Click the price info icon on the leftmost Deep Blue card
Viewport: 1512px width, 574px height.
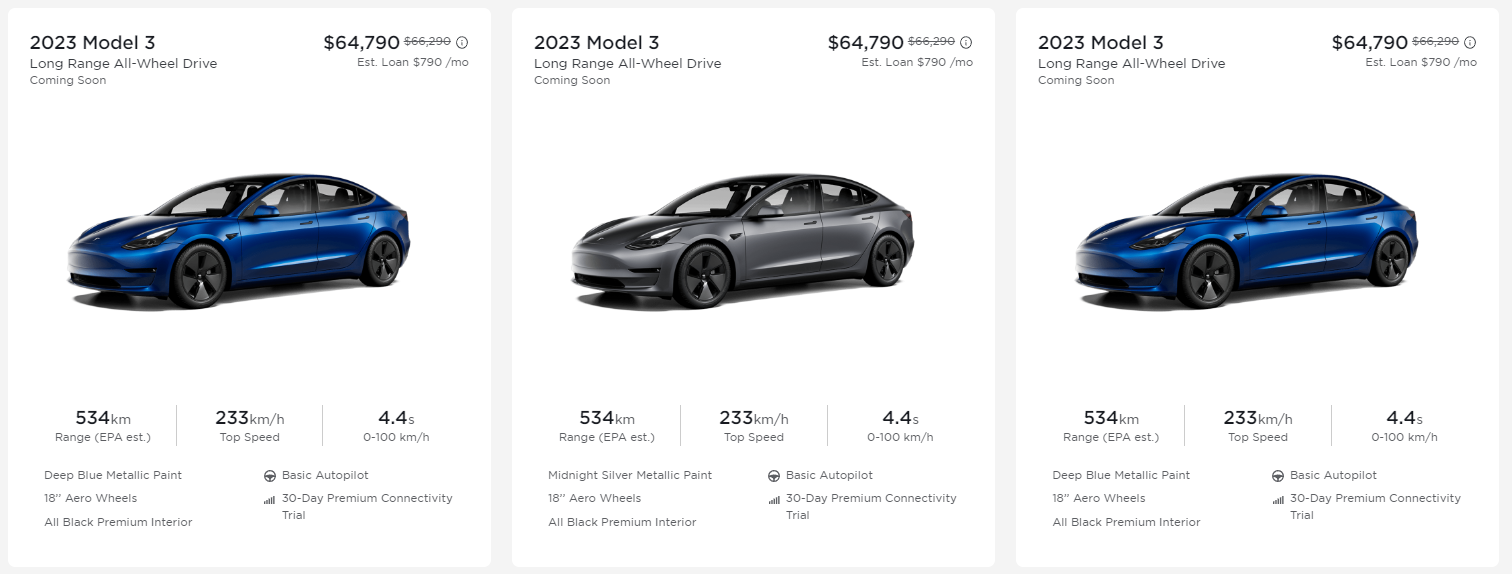462,43
